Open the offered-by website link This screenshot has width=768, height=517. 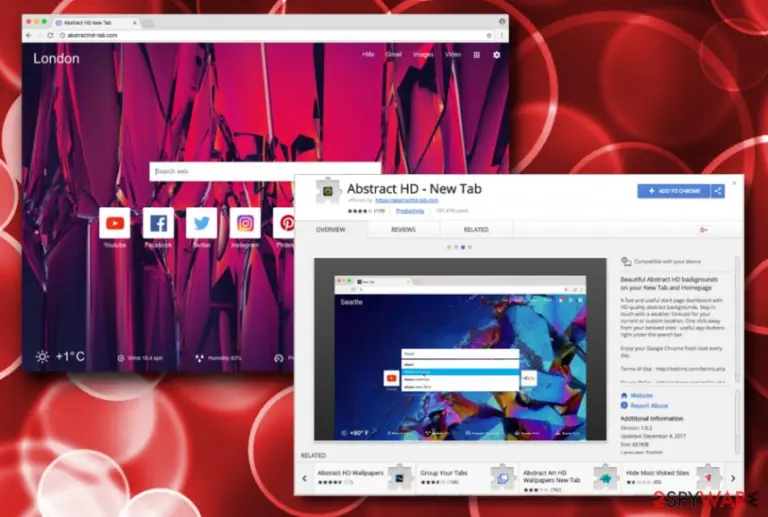(x=407, y=200)
